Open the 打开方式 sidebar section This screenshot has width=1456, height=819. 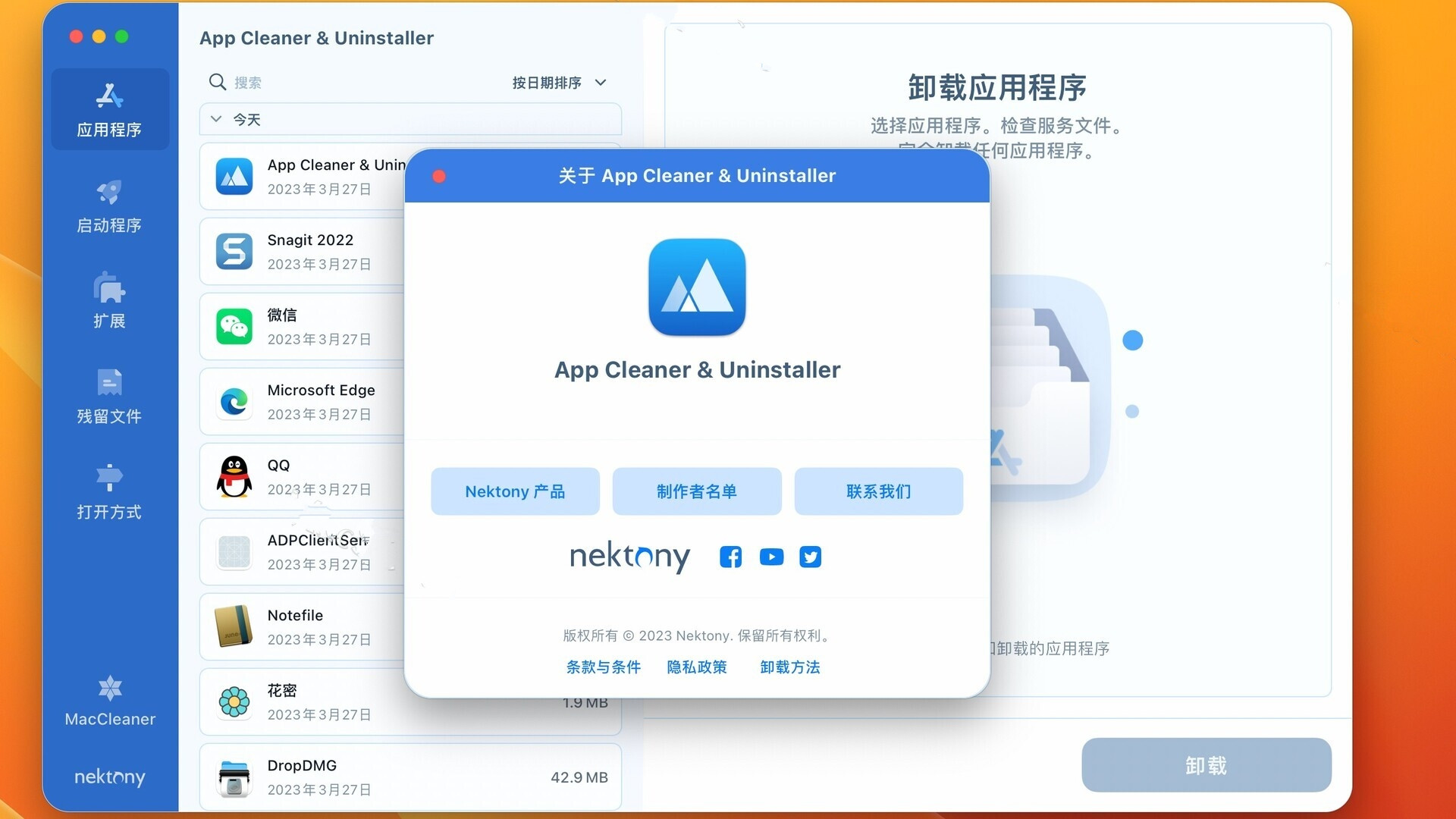[x=109, y=492]
